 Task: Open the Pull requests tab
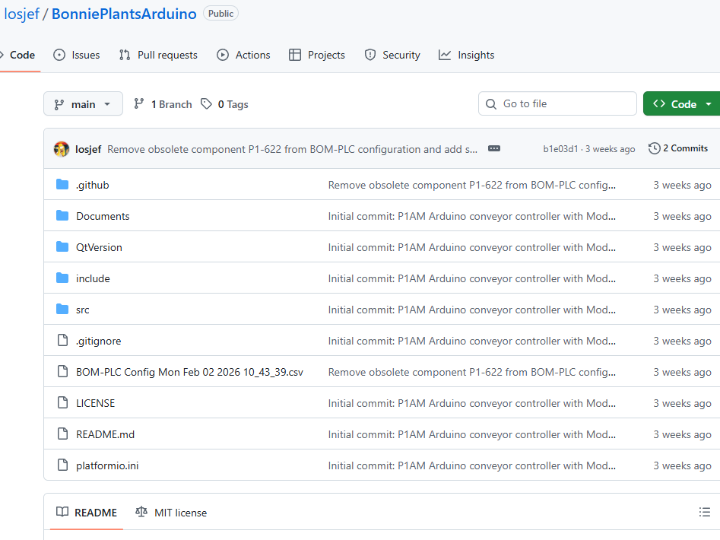click(x=158, y=55)
